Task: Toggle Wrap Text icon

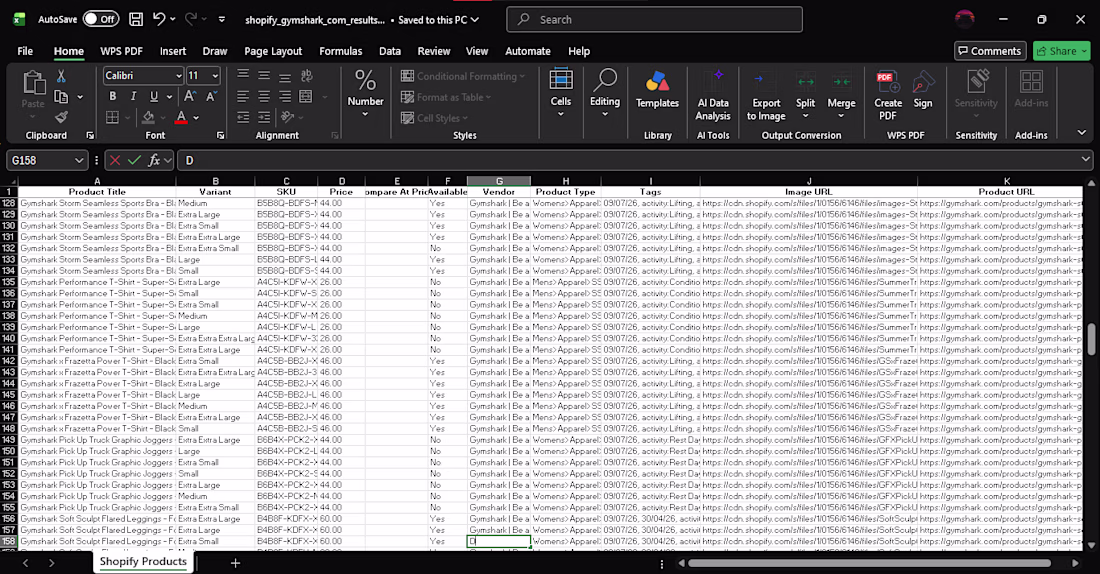Action: click(x=307, y=76)
